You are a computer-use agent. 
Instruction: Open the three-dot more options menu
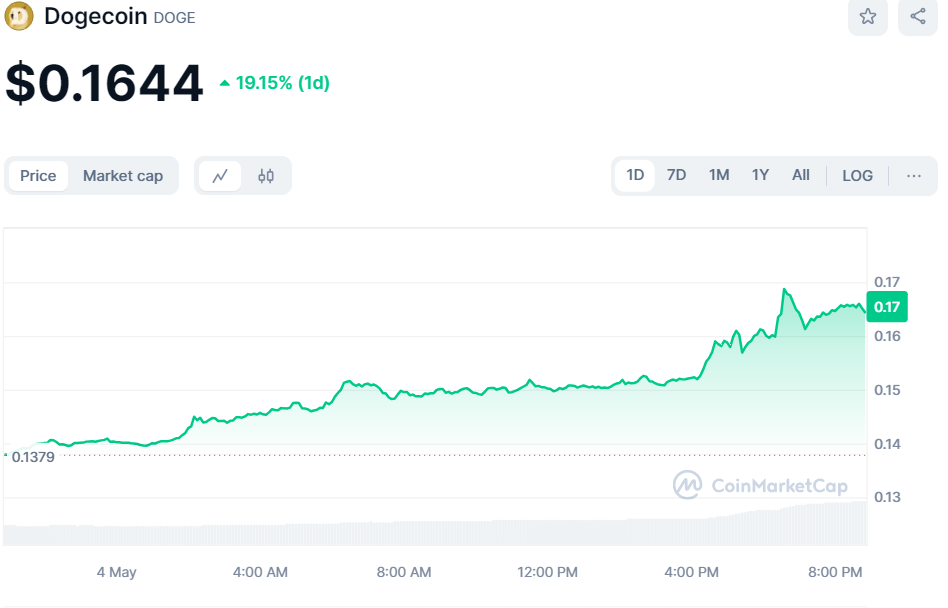pyautogui.click(x=914, y=176)
